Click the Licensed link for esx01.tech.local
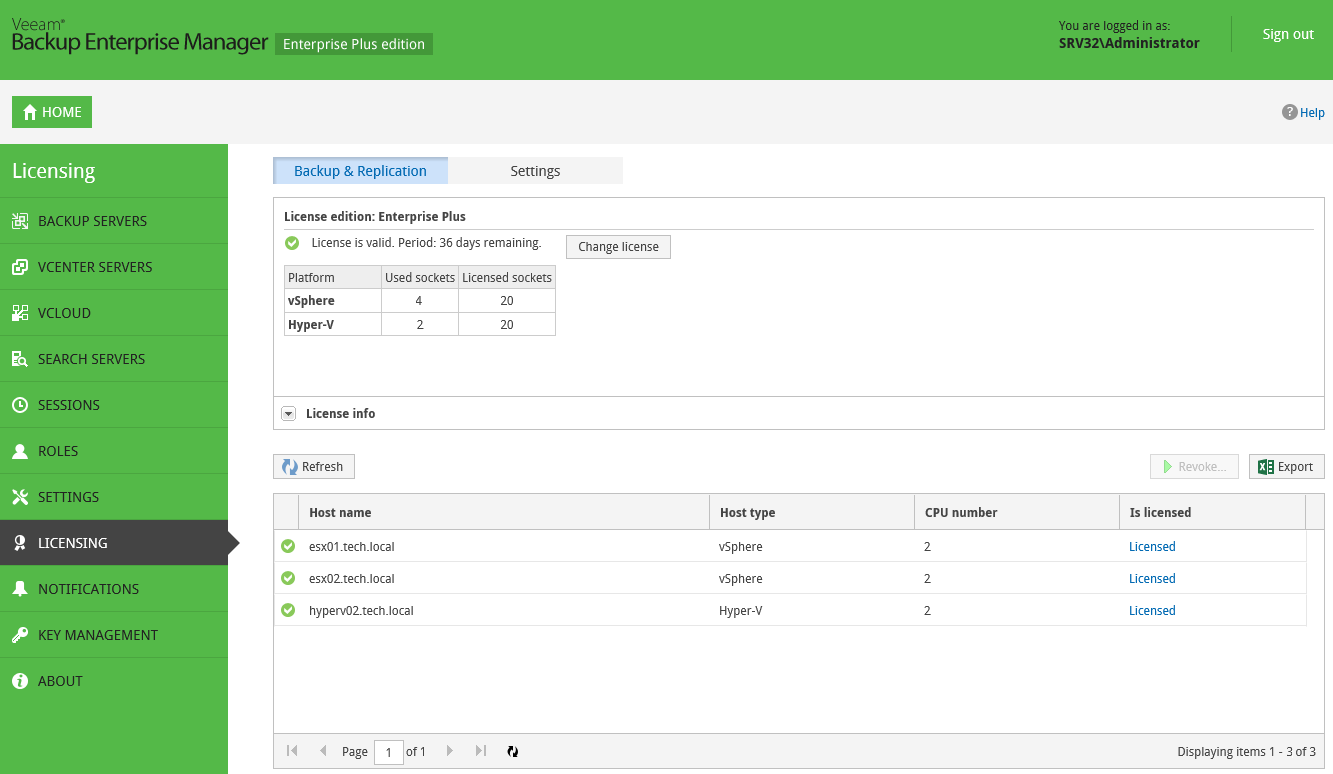The image size is (1333, 774). click(1152, 547)
